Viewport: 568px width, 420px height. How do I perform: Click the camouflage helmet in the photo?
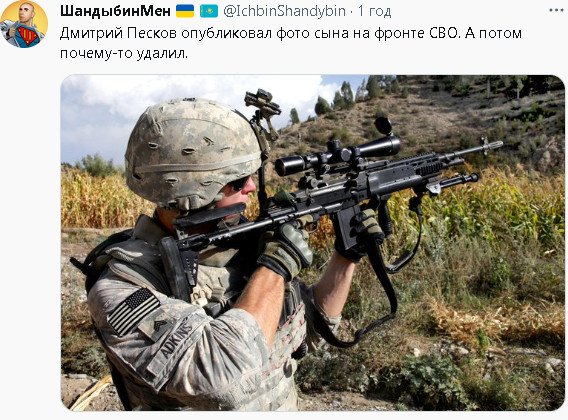coord(192,152)
